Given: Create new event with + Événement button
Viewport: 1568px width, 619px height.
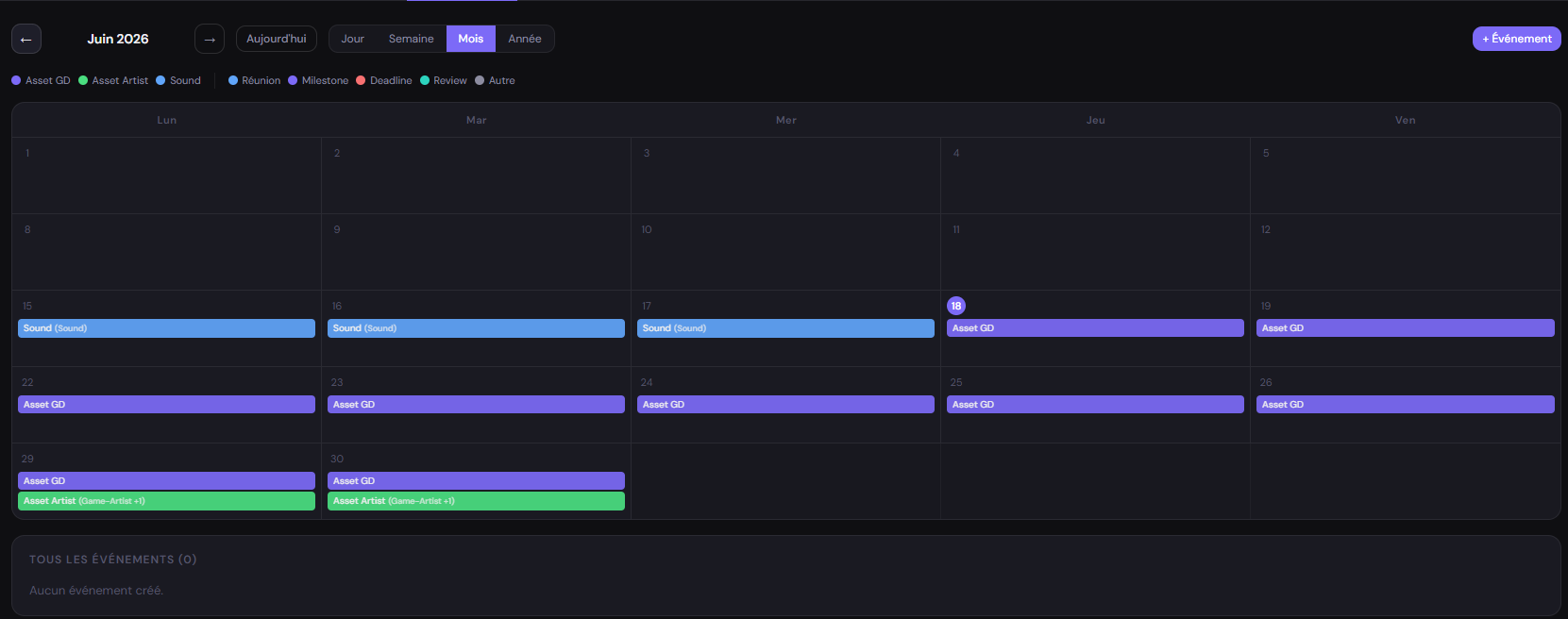Looking at the screenshot, I should 1517,39.
